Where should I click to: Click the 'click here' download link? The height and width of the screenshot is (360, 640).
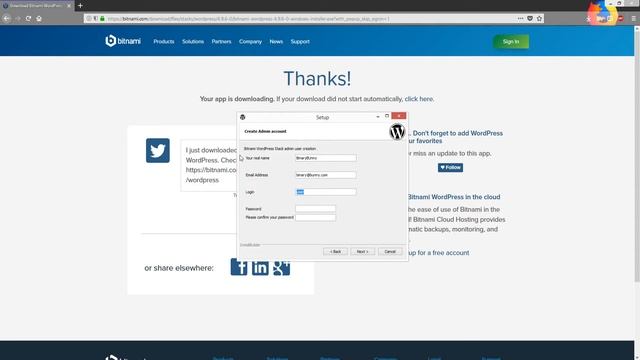coord(418,99)
